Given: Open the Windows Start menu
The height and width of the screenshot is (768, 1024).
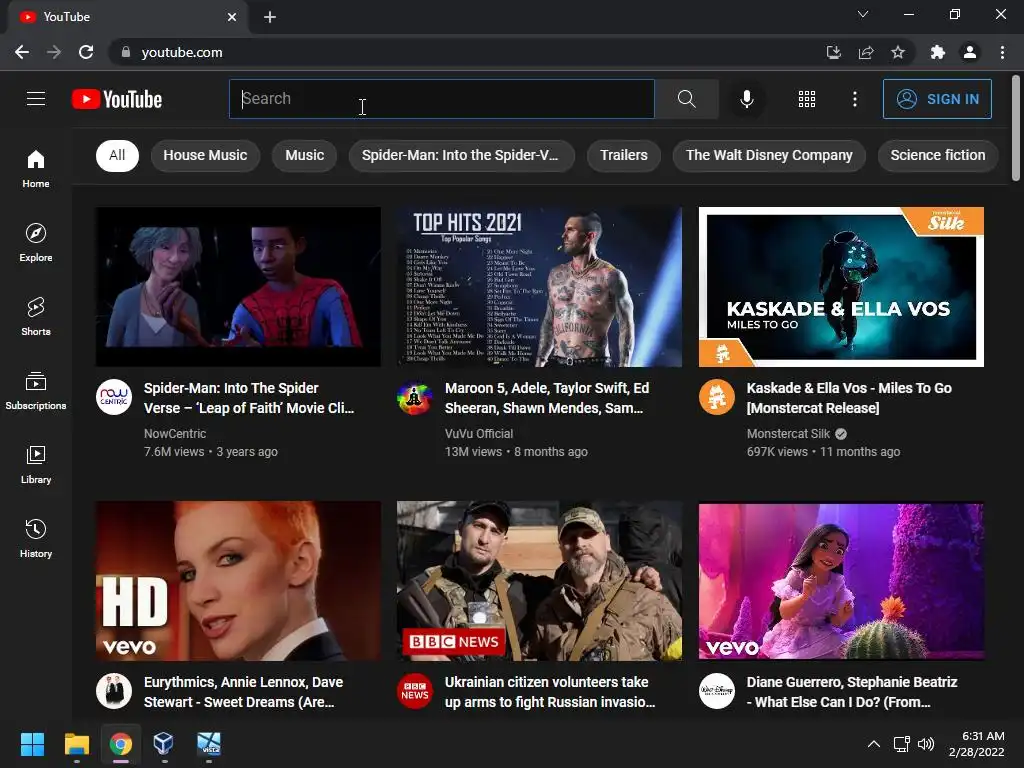Looking at the screenshot, I should (x=32, y=744).
